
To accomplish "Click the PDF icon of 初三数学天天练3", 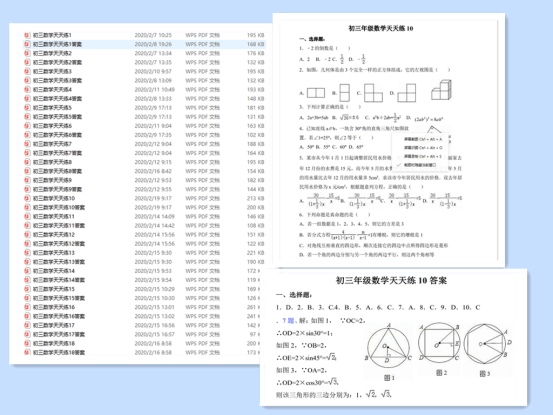I will tap(27, 72).
